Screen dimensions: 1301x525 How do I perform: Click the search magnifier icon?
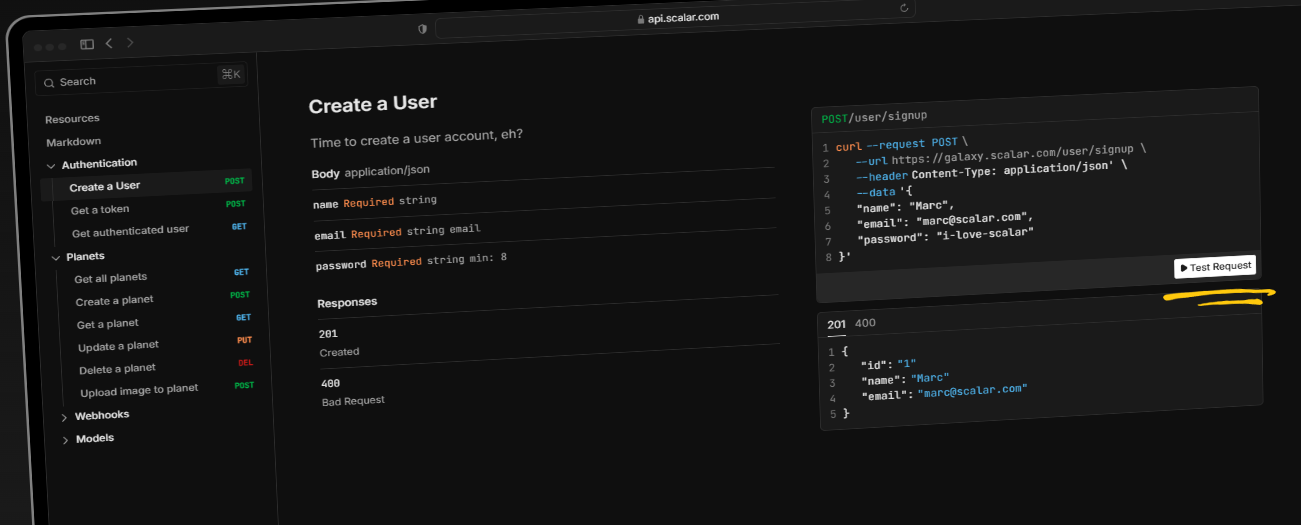tap(49, 83)
